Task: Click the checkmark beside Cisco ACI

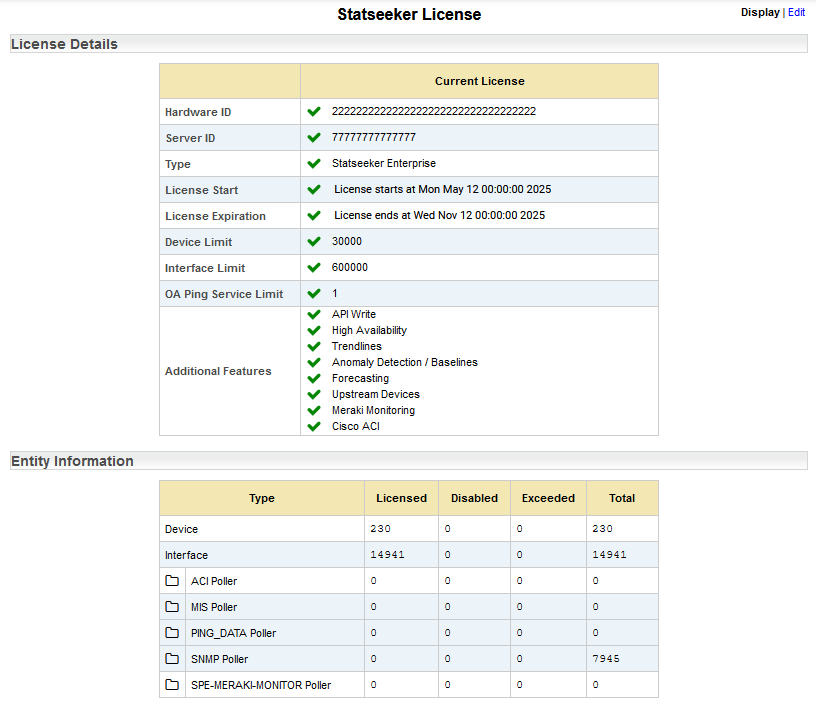Action: point(314,427)
